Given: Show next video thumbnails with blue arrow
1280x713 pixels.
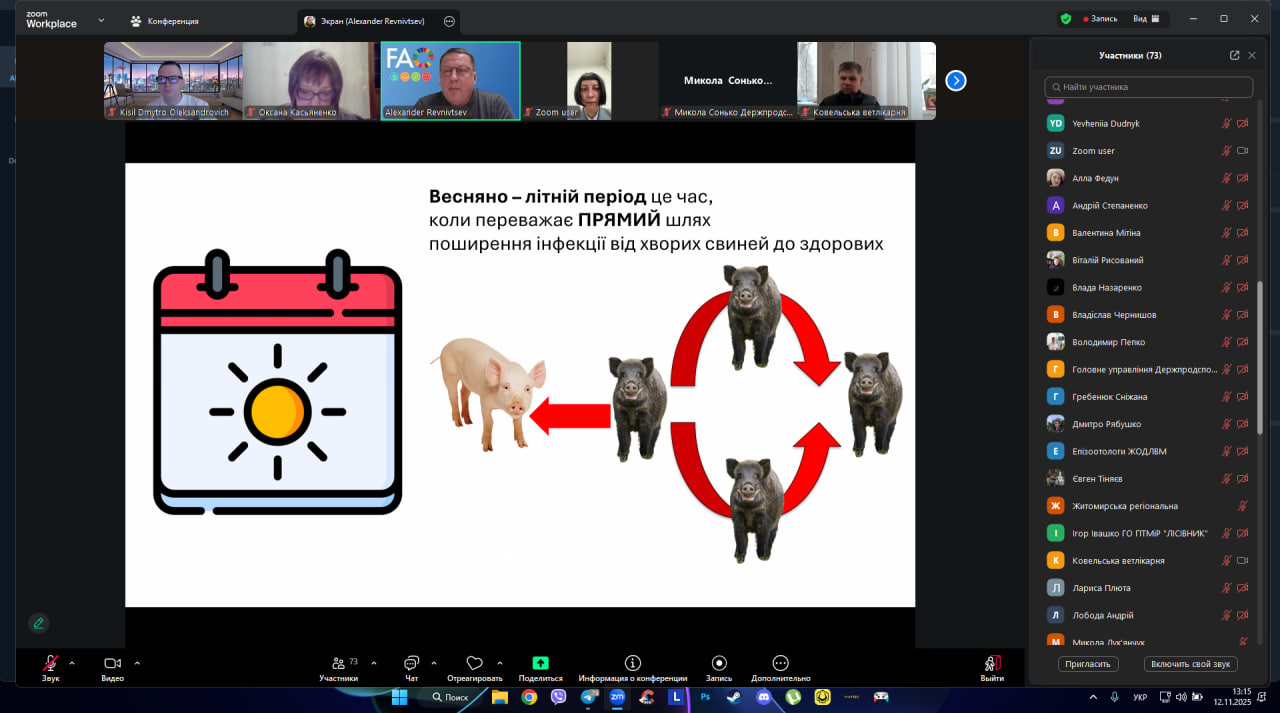Looking at the screenshot, I should tap(956, 81).
